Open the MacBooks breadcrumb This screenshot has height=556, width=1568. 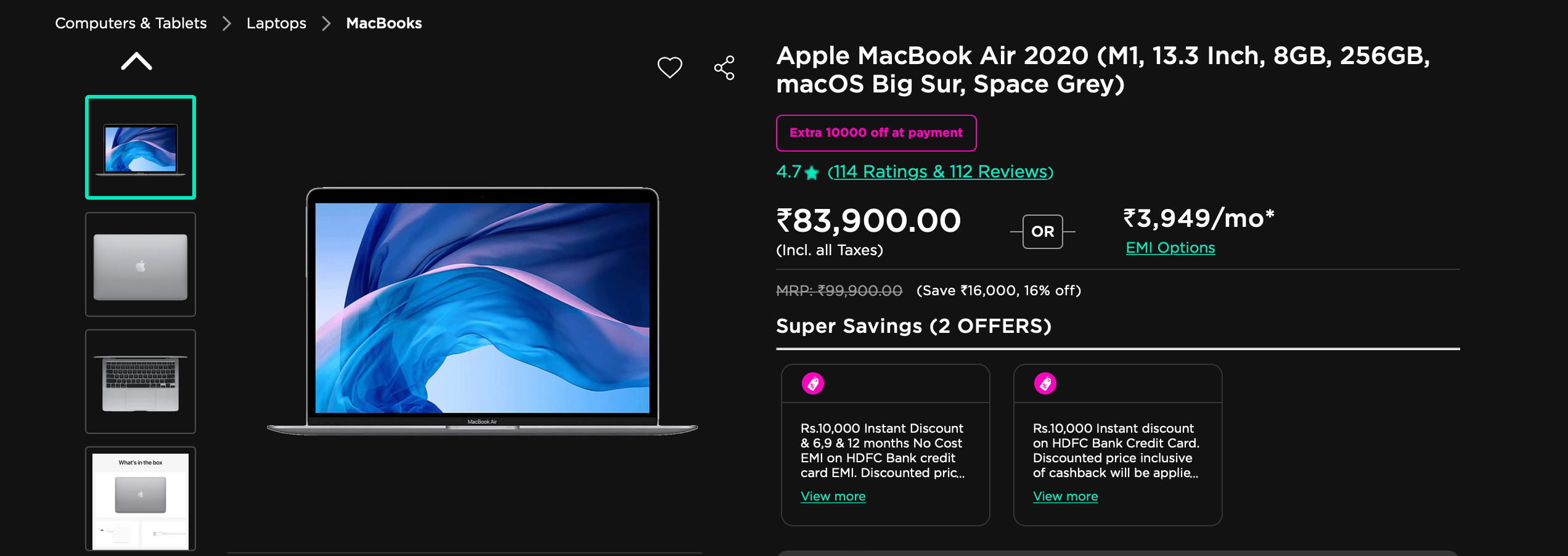pos(384,23)
